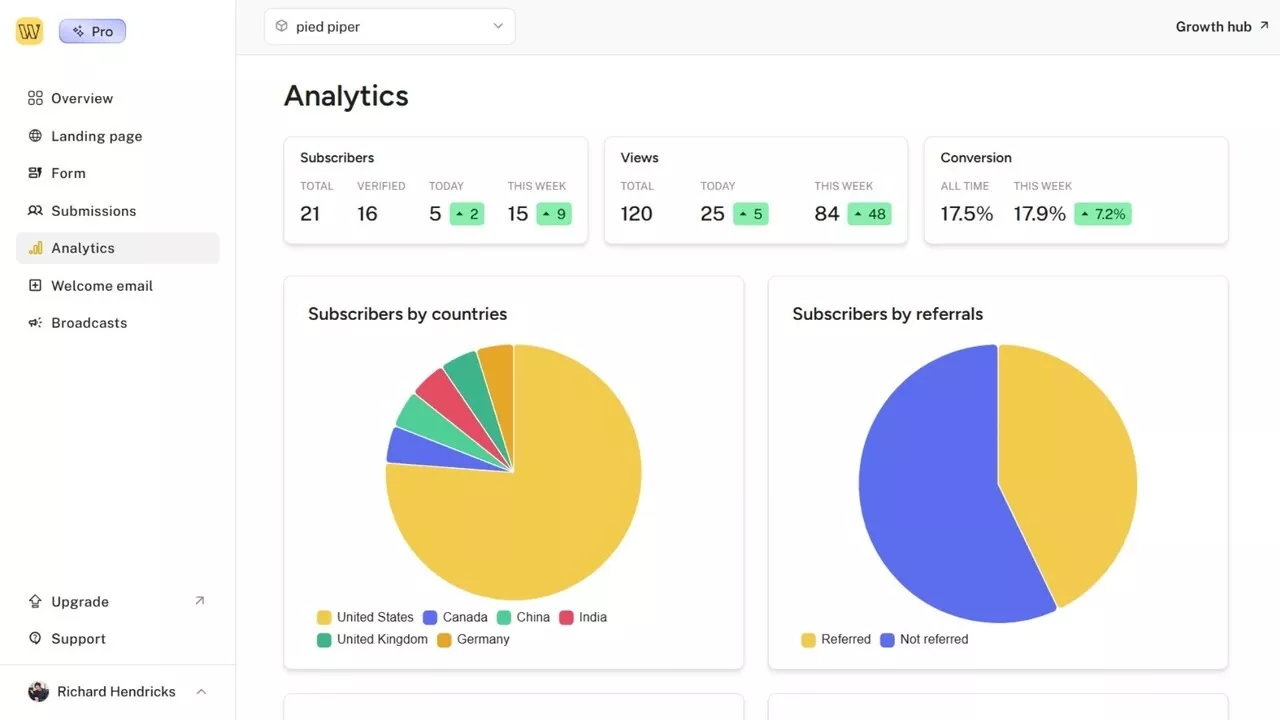Toggle Canada legend item visibility

455,617
